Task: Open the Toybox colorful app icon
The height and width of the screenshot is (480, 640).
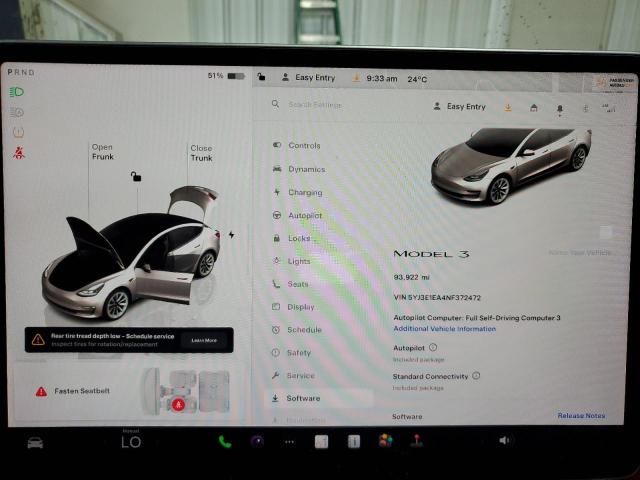Action: click(x=385, y=441)
